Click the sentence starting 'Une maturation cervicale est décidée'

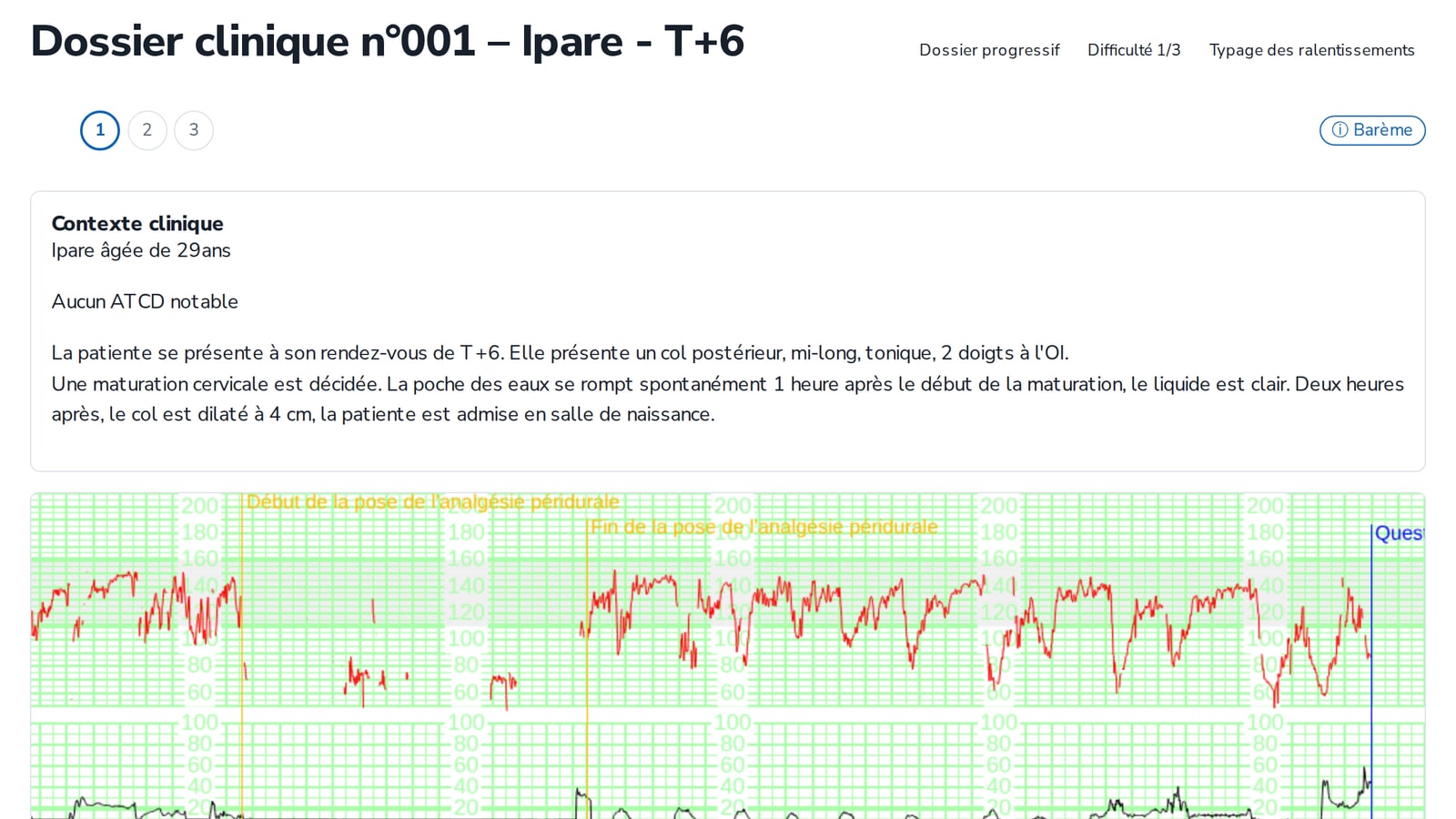(728, 399)
